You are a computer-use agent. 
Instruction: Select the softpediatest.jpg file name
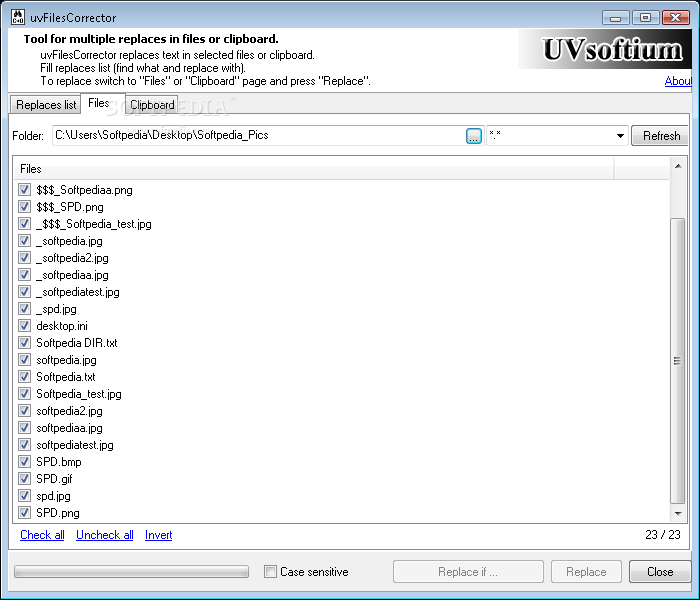tap(75, 445)
